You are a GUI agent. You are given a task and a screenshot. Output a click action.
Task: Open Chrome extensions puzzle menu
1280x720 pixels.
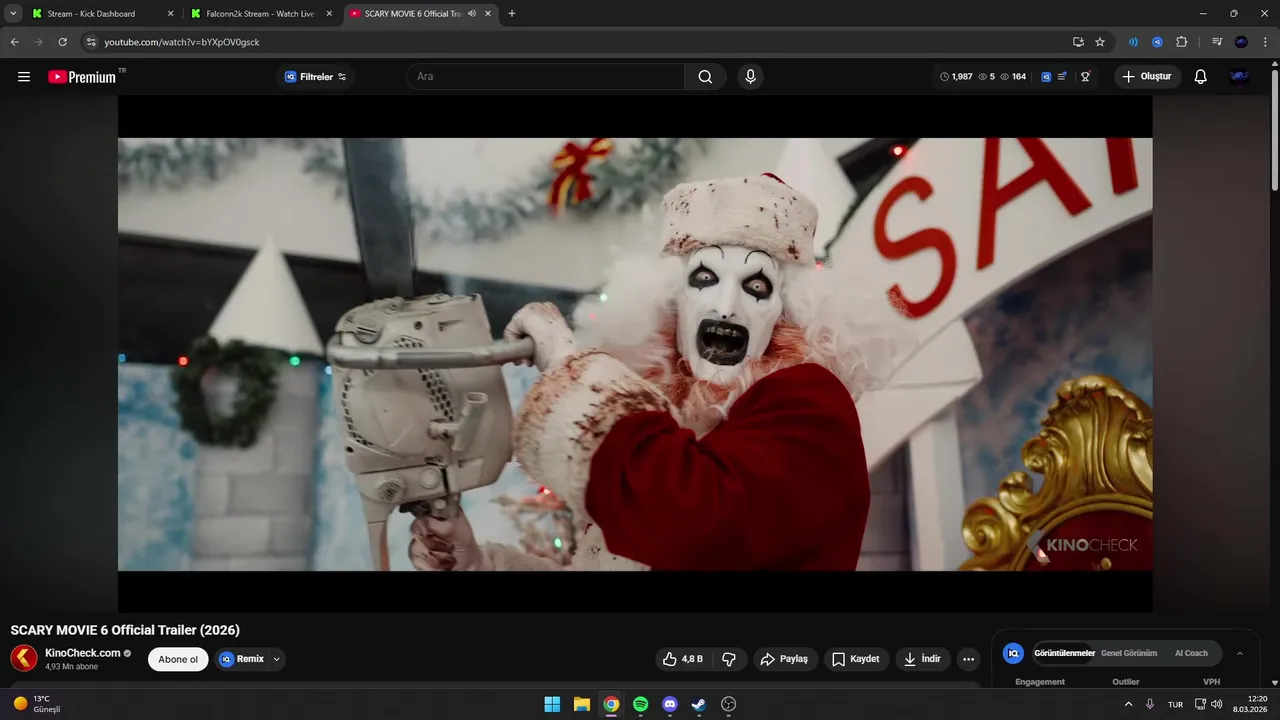pos(1182,42)
